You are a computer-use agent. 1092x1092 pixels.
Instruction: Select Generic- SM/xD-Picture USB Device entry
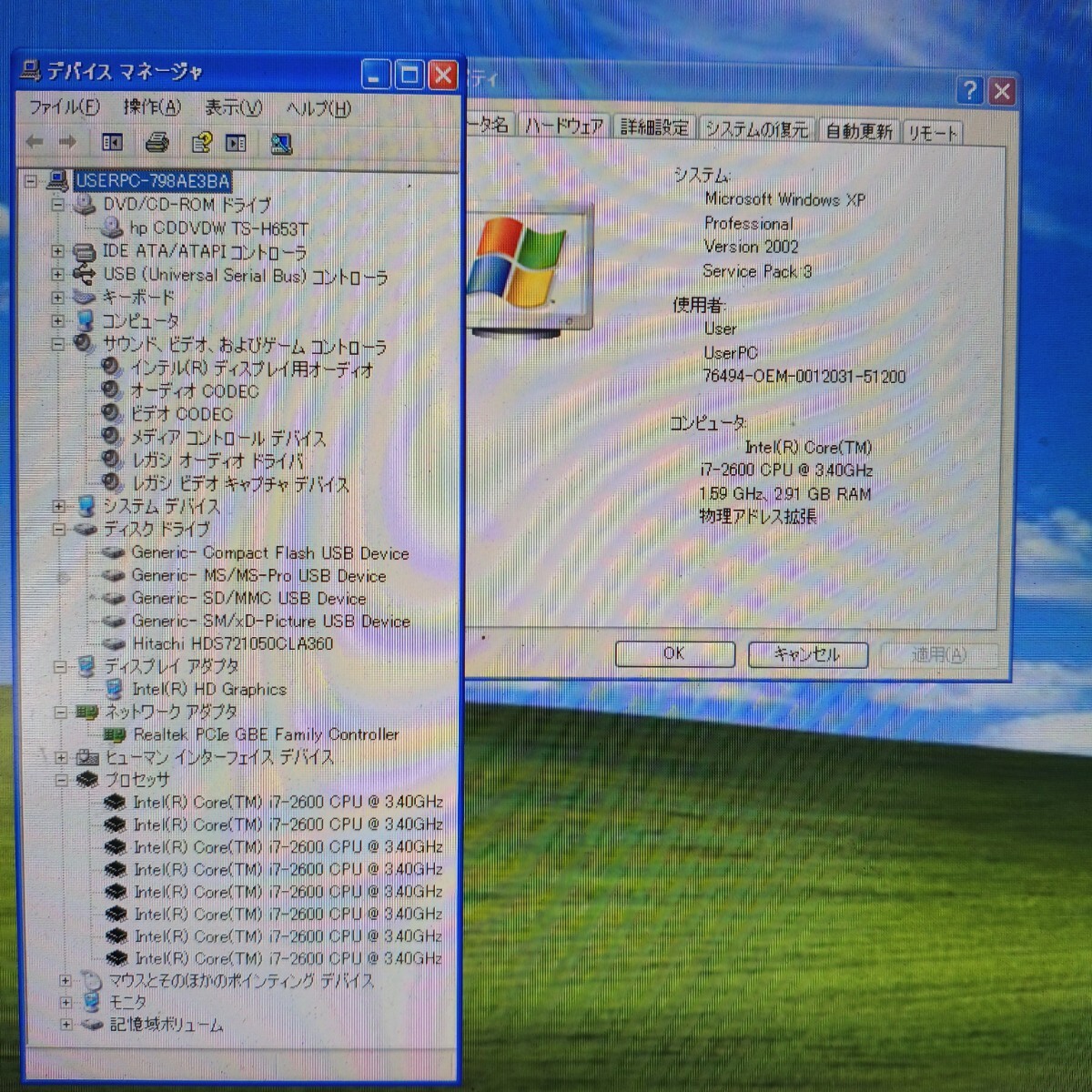tap(270, 621)
